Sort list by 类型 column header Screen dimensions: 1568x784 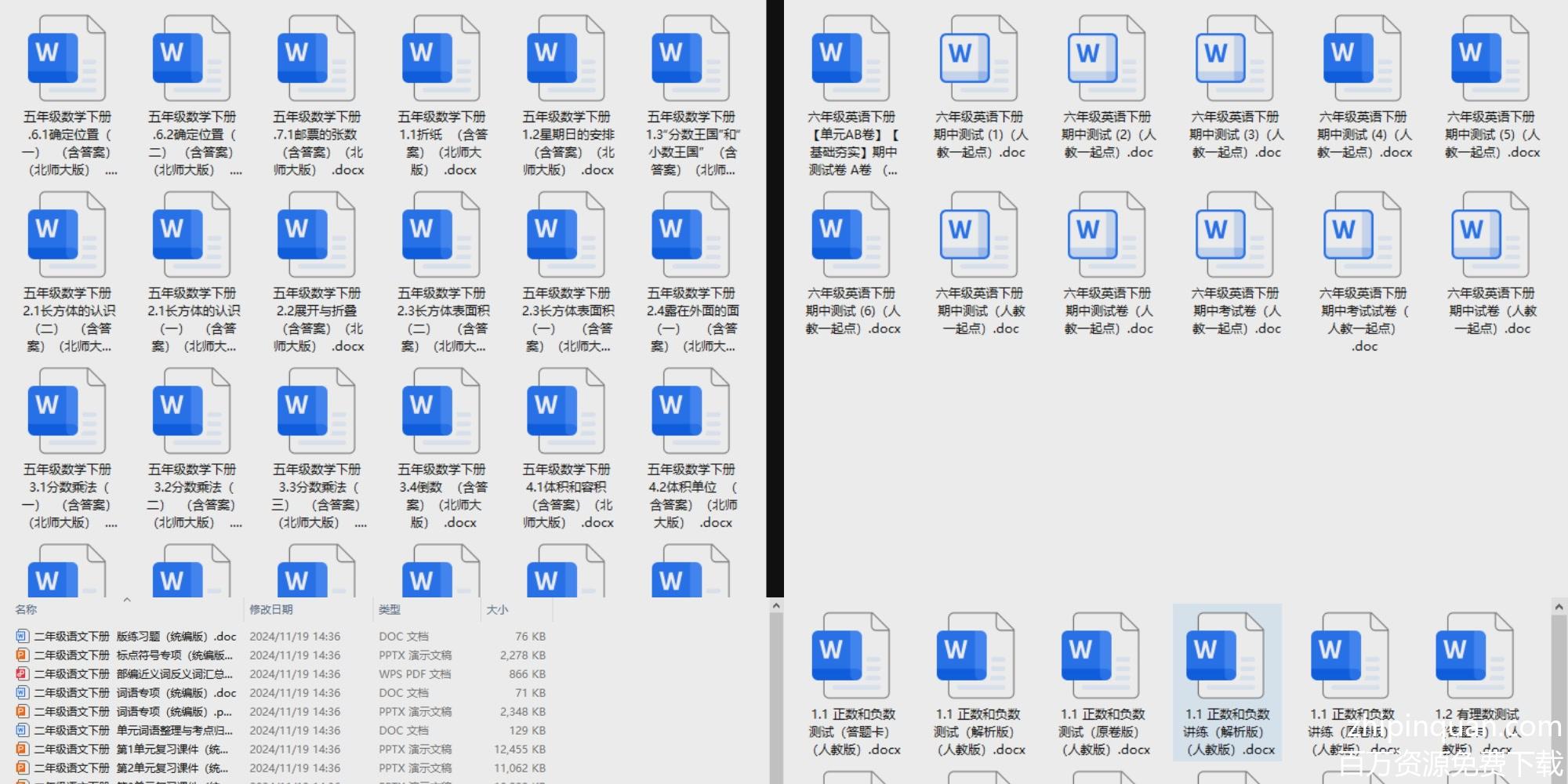390,610
